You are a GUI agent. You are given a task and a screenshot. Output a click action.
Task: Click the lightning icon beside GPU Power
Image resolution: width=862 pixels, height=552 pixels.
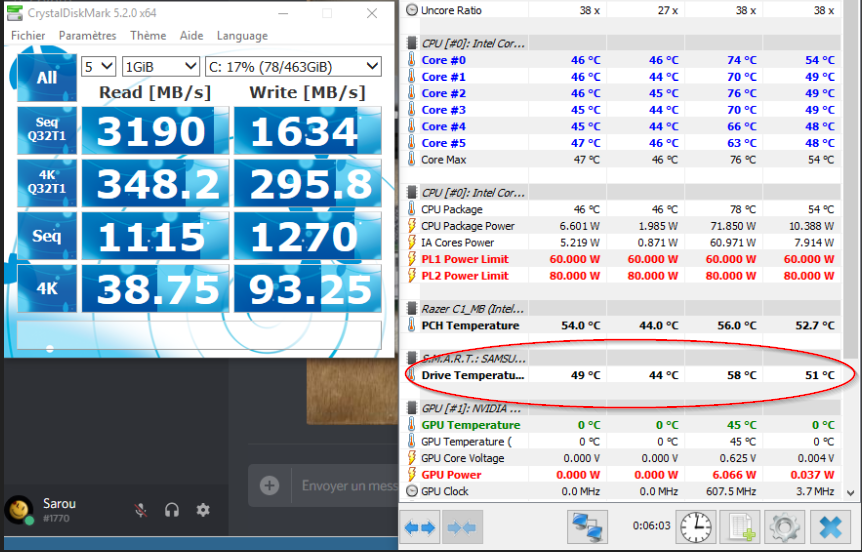coord(411,474)
